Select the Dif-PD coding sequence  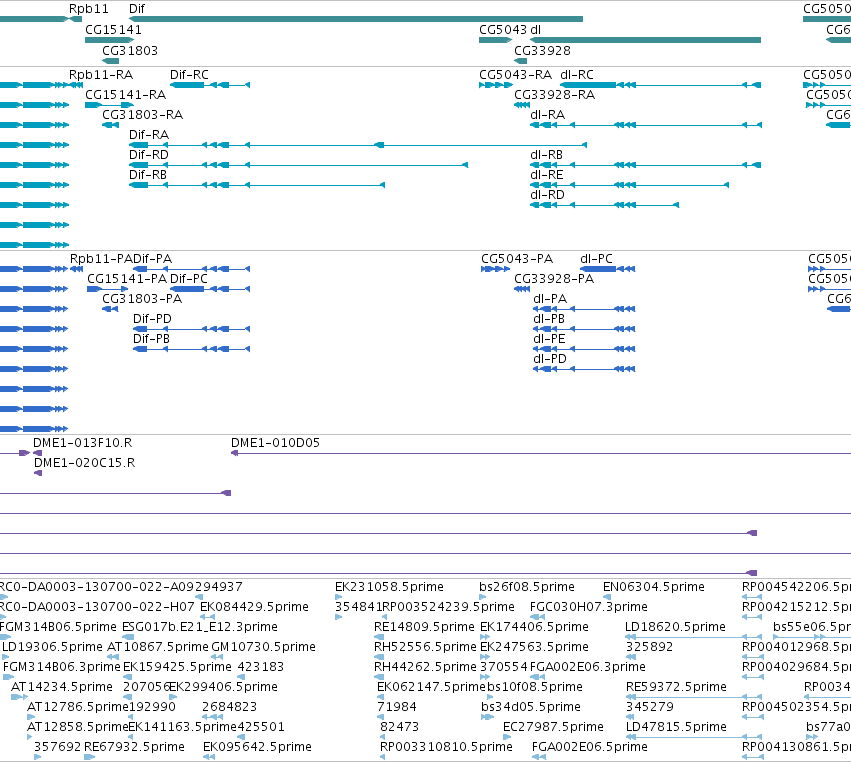point(192,329)
